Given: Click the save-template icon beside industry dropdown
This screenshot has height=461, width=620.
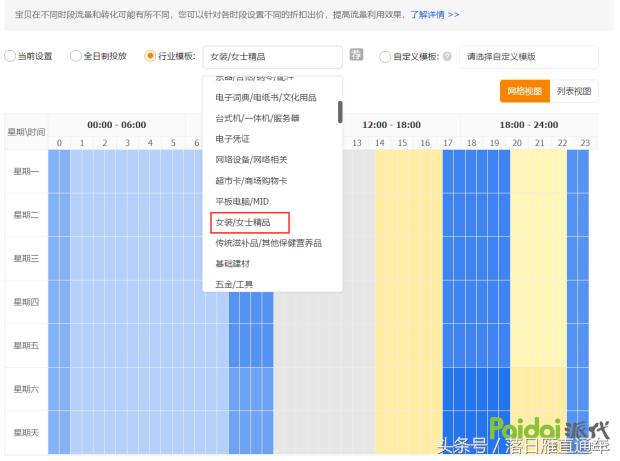Looking at the screenshot, I should click(356, 55).
